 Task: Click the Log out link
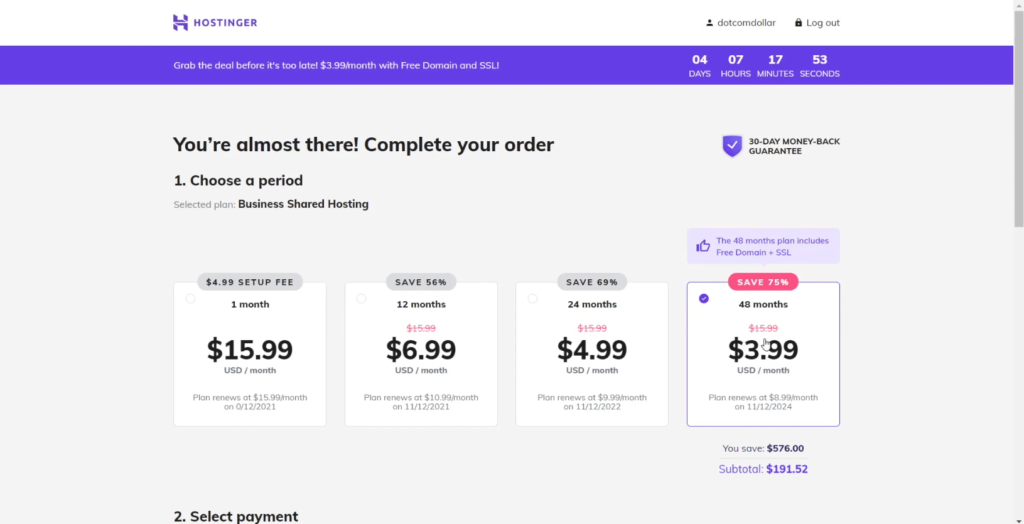click(823, 23)
